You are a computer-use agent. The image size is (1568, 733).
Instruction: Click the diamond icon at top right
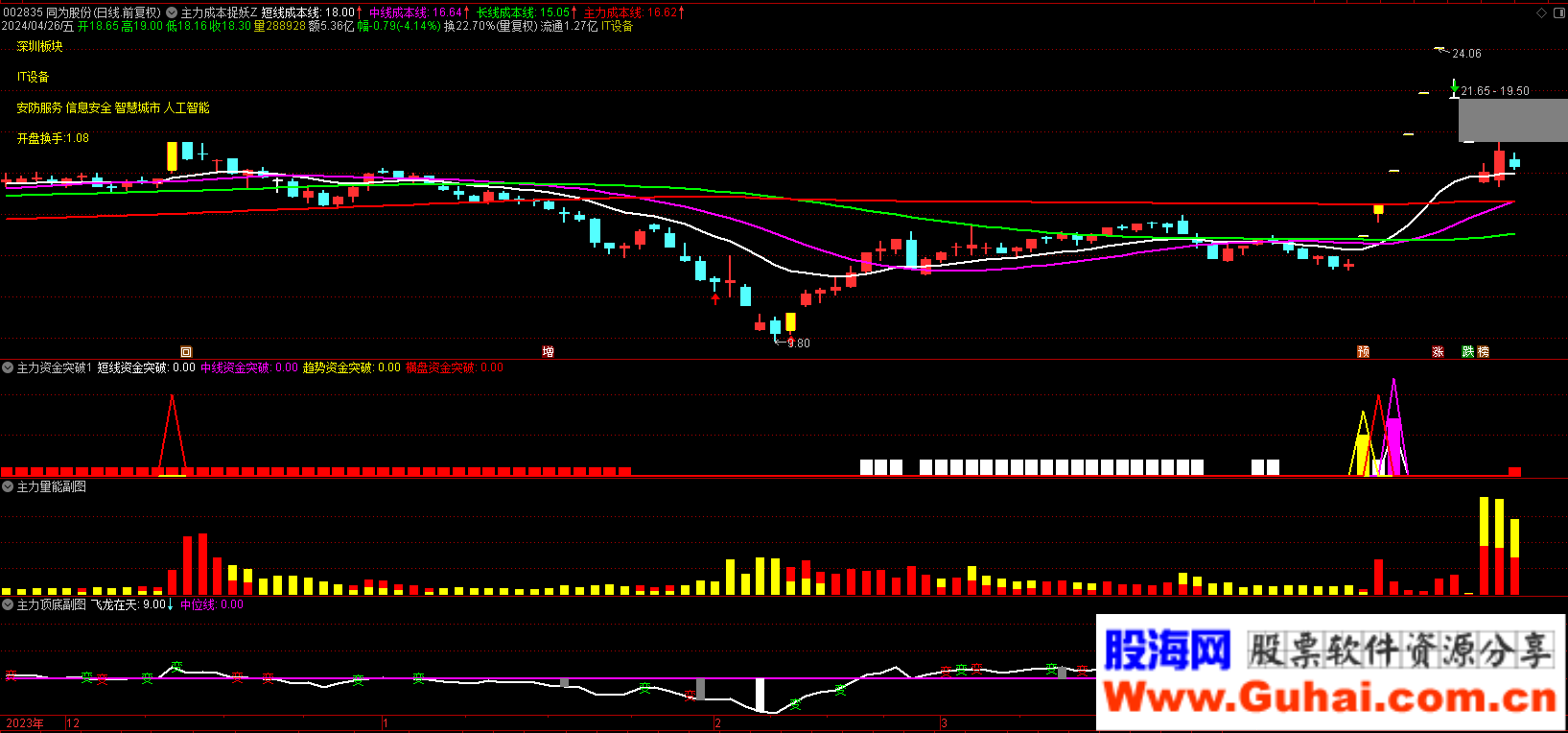[x=1541, y=12]
